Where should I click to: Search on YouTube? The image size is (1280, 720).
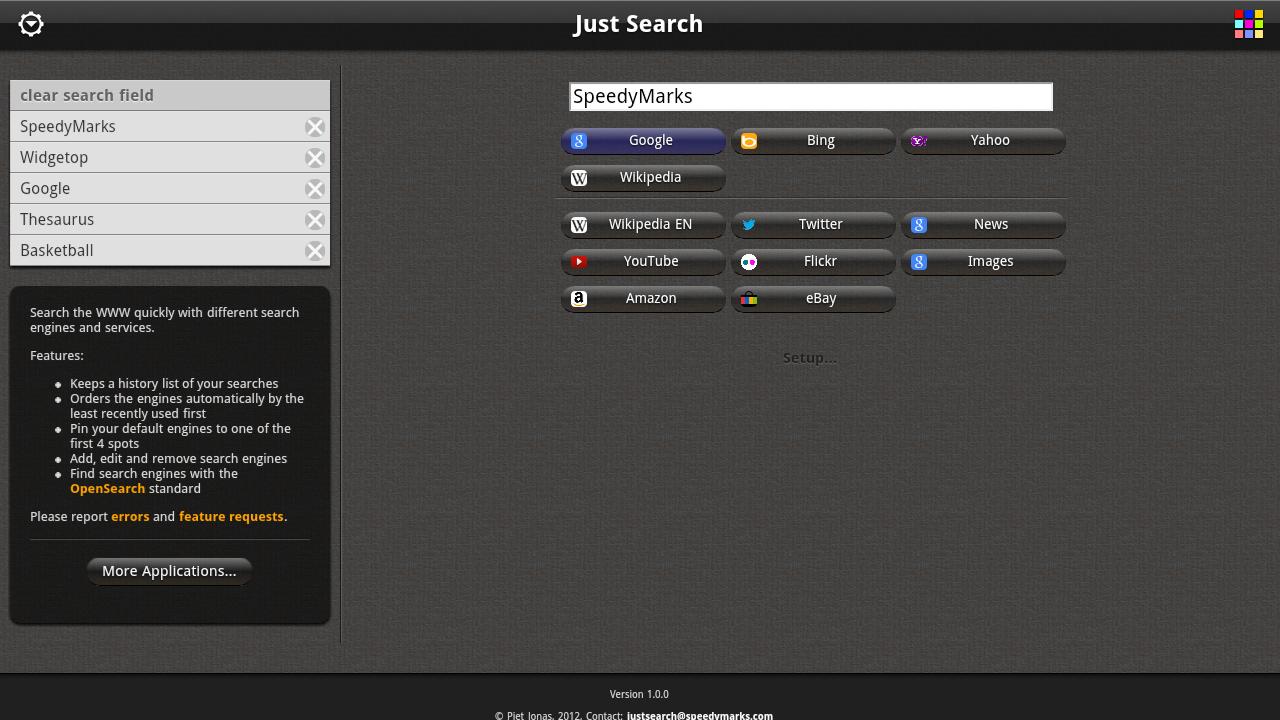[643, 262]
